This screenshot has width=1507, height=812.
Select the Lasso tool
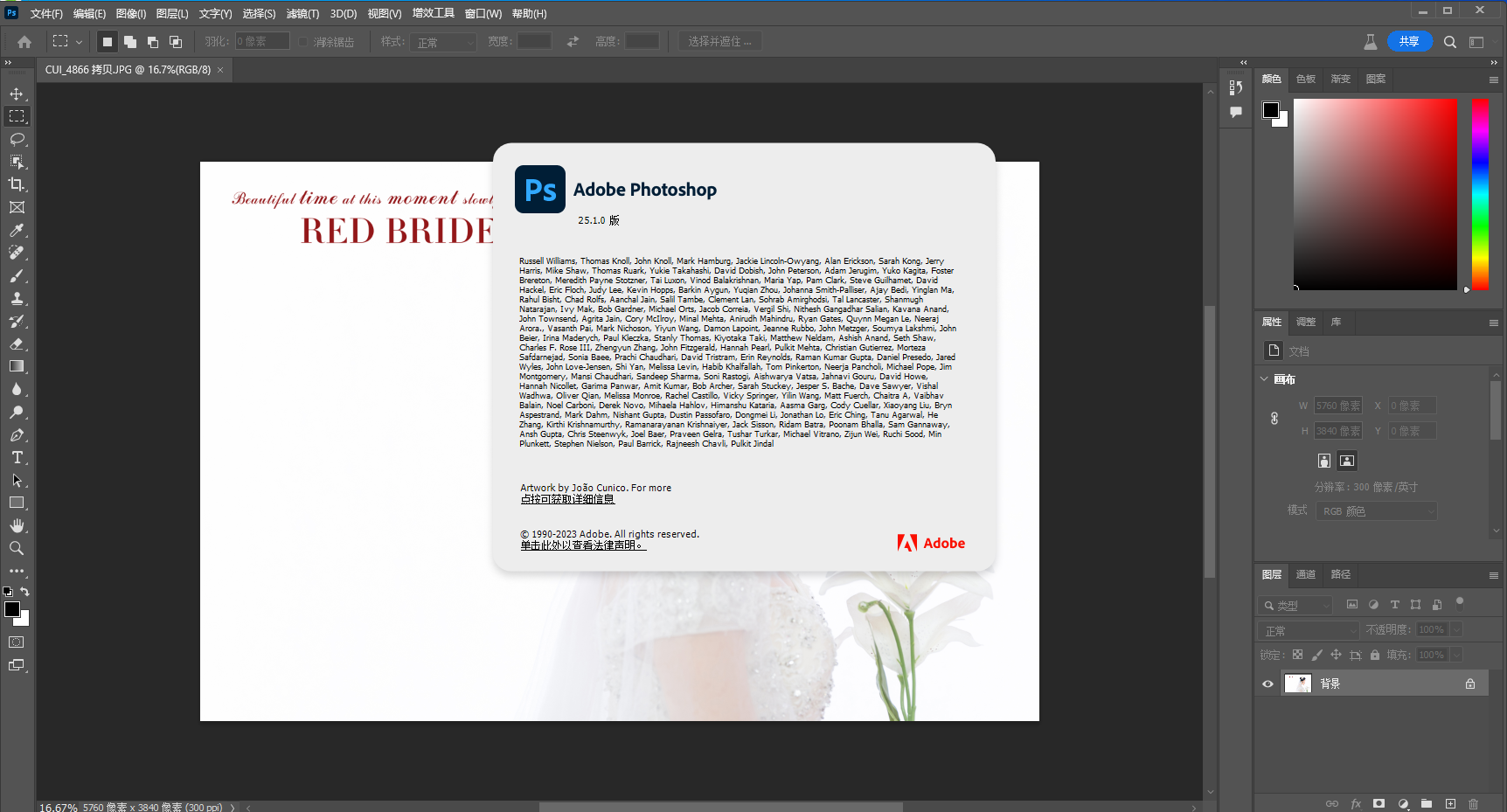pos(17,139)
